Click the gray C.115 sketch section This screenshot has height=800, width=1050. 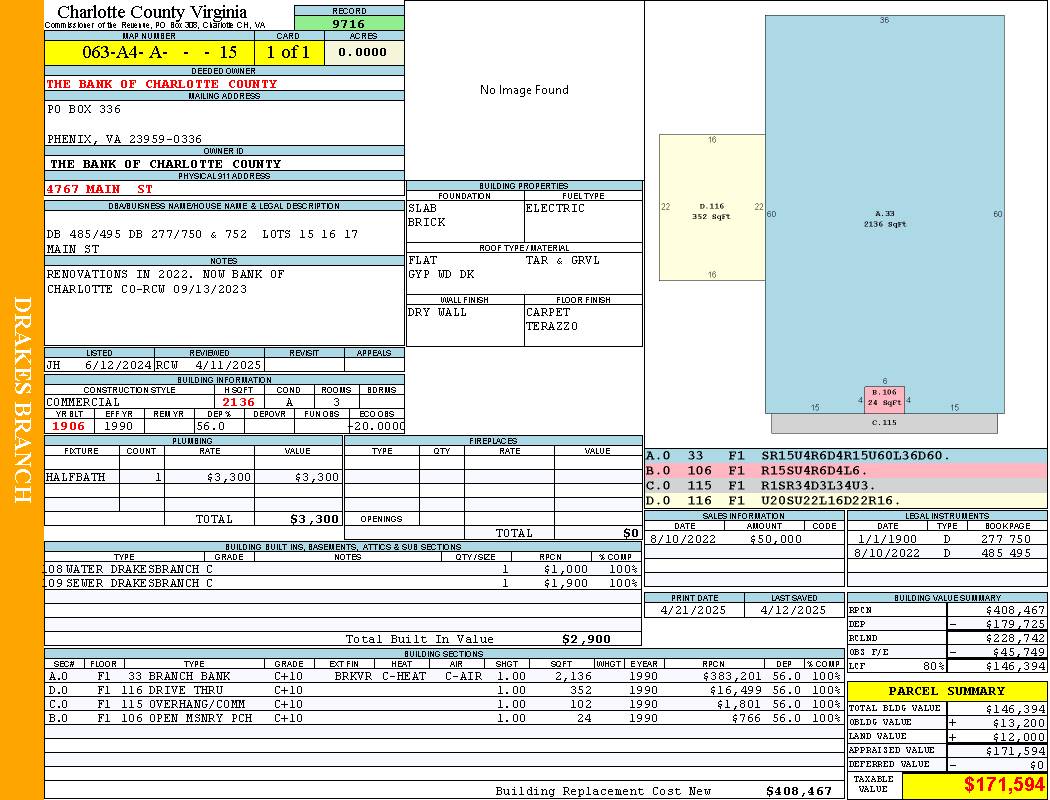click(x=884, y=423)
